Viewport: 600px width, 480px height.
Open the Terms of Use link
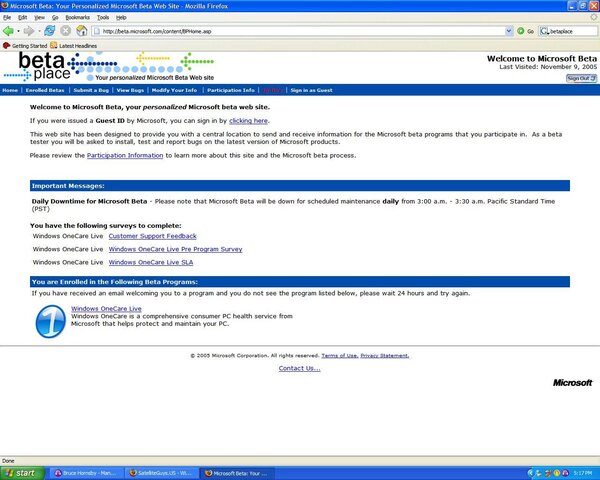(339, 356)
